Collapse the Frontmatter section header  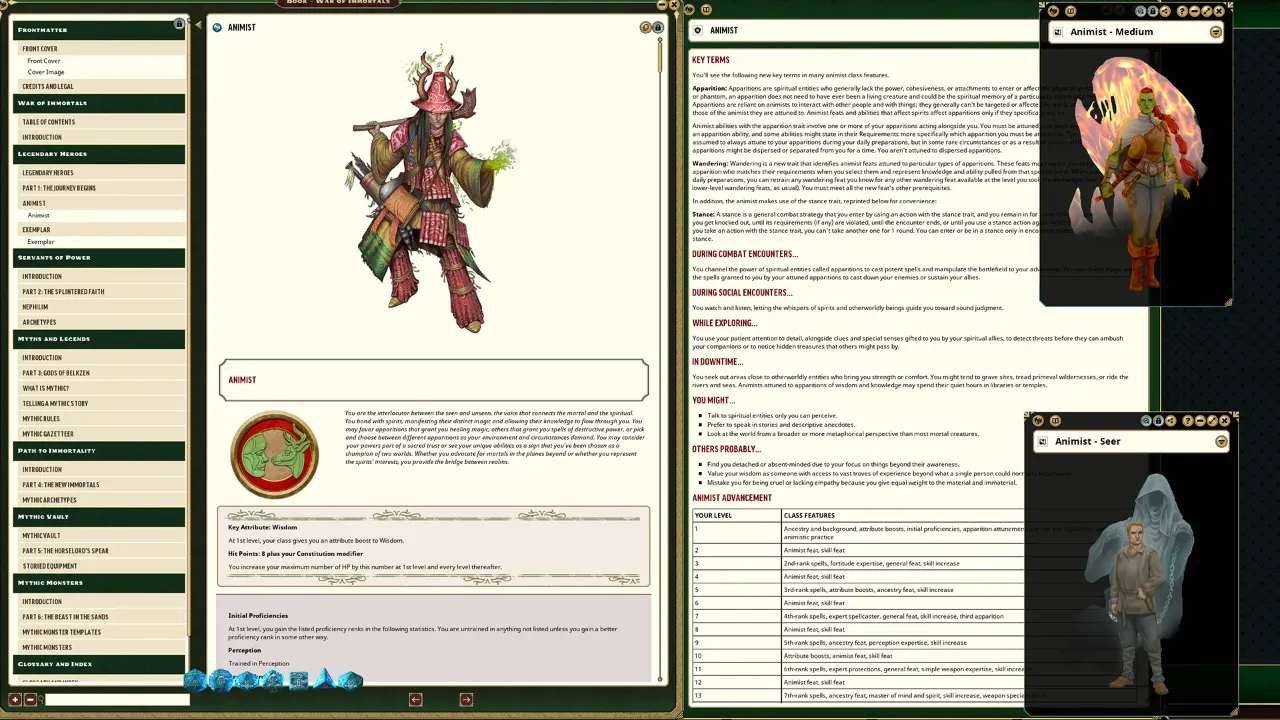point(99,30)
